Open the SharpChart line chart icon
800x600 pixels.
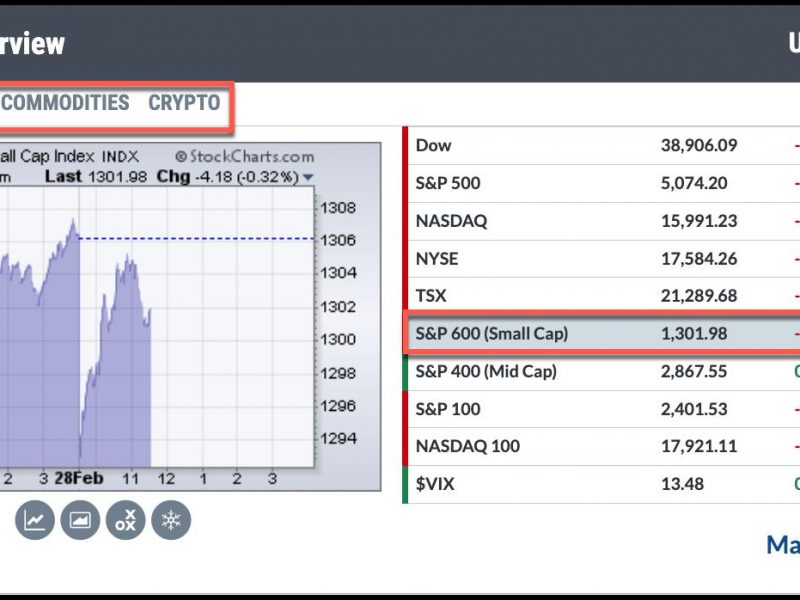(35, 520)
